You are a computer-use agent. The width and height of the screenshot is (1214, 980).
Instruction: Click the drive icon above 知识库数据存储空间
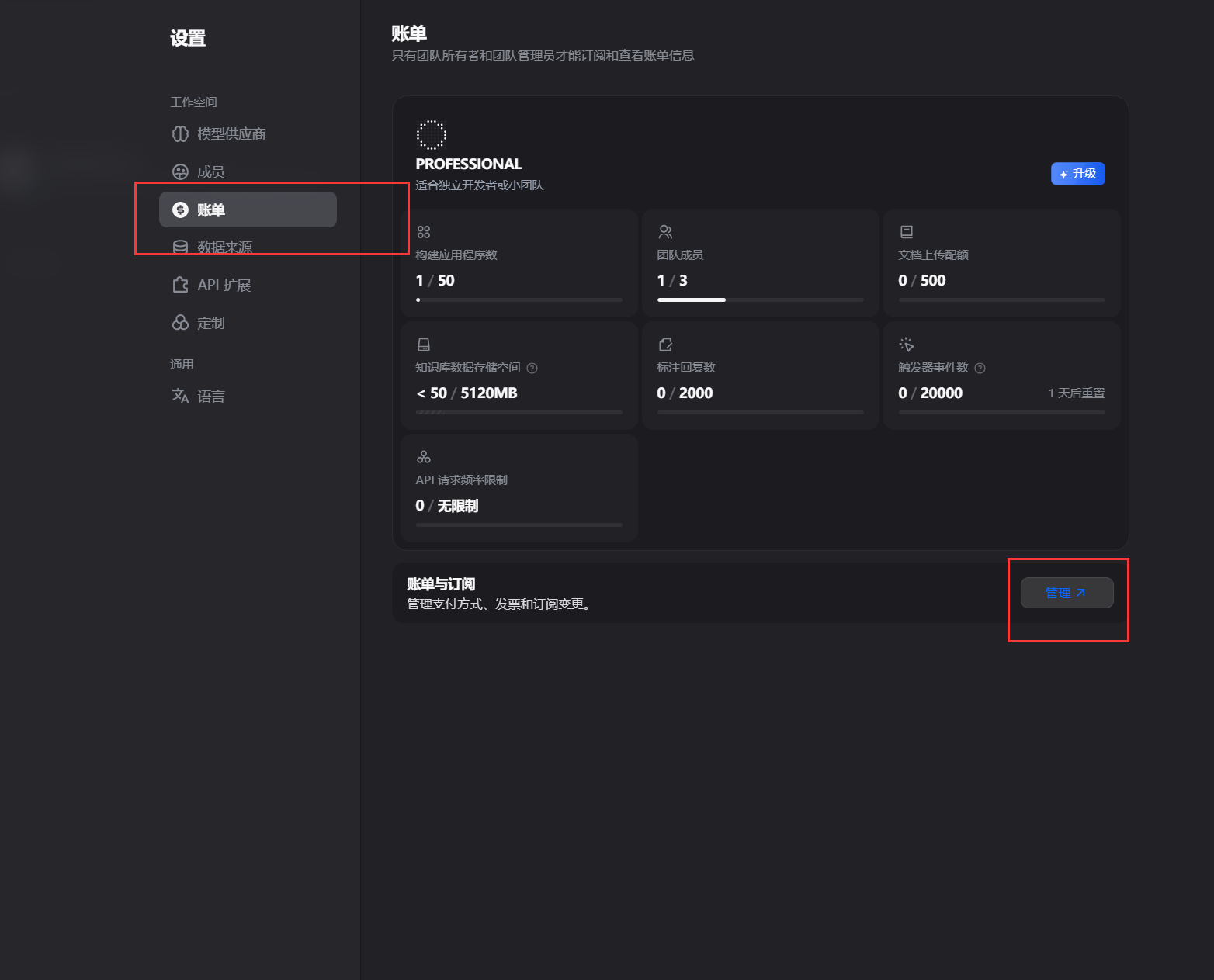pos(424,345)
